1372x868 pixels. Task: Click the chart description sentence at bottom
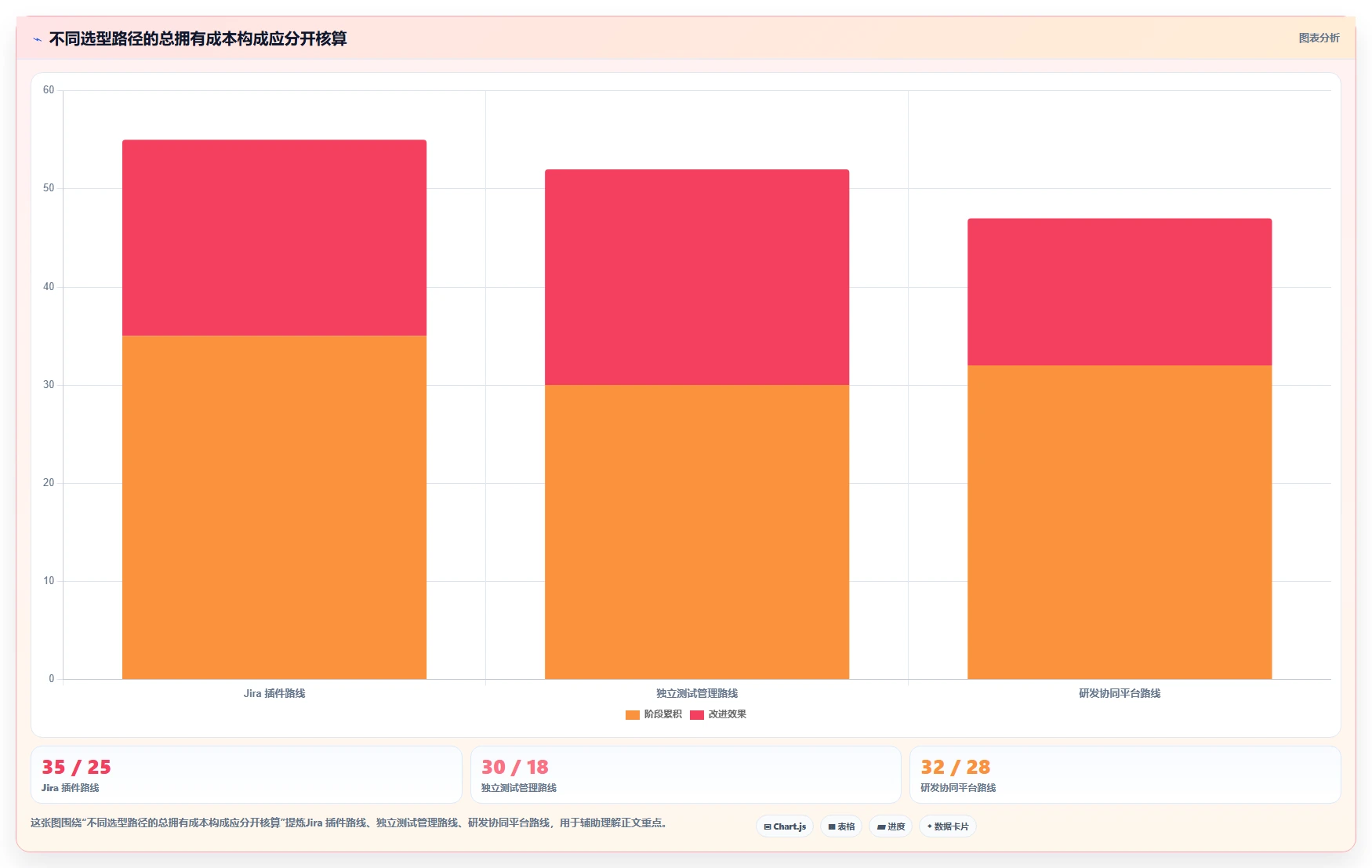[349, 823]
